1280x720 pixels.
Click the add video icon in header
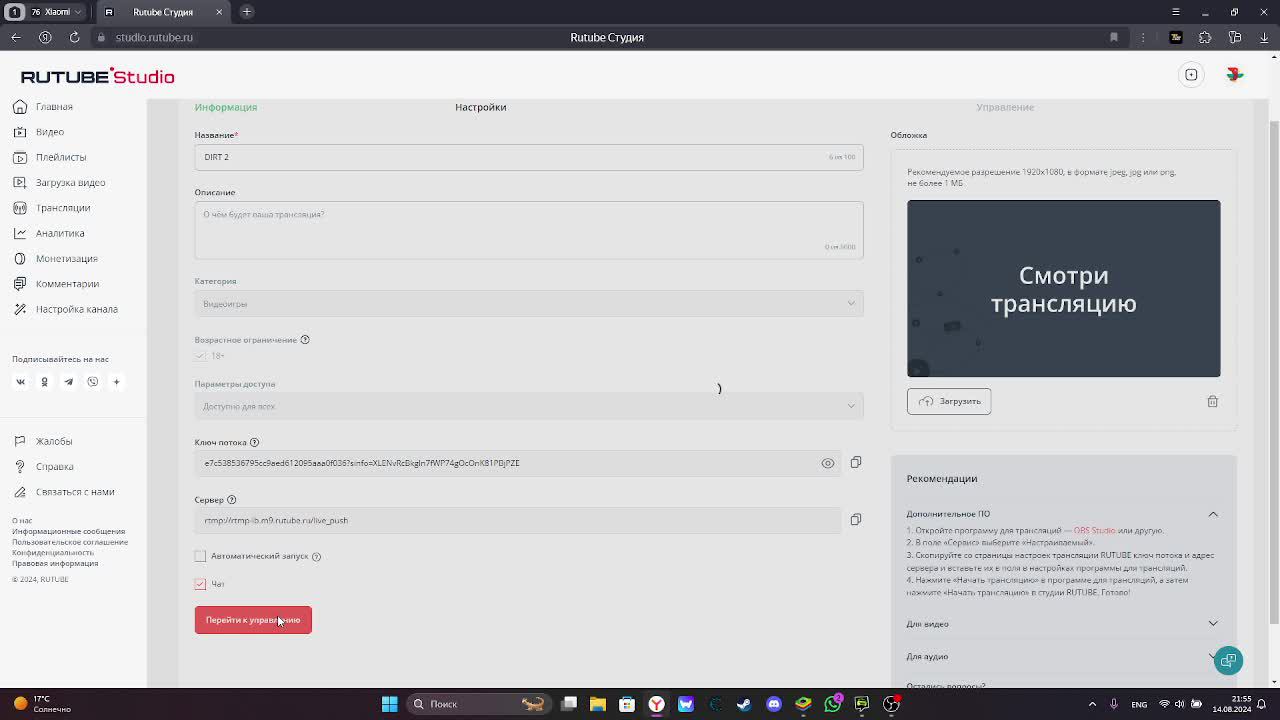[1191, 75]
